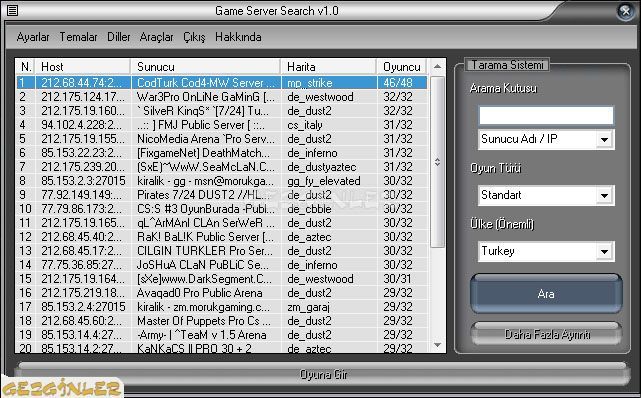Select the Avaqad0 Pro Public Arena row
Image resolution: width=641 pixels, height=398 pixels.
point(222,293)
